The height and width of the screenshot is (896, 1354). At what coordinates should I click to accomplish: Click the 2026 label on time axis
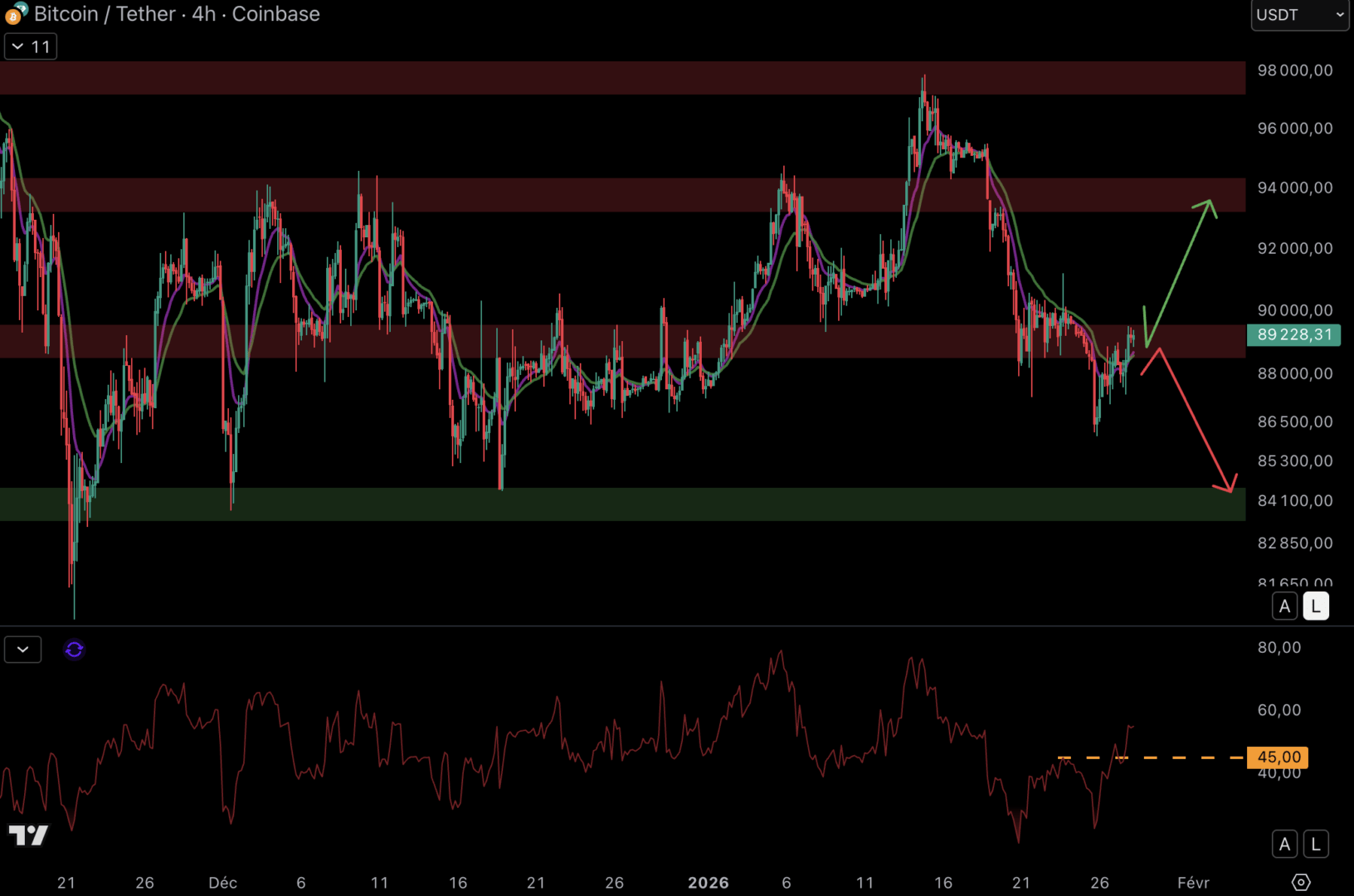pyautogui.click(x=708, y=883)
